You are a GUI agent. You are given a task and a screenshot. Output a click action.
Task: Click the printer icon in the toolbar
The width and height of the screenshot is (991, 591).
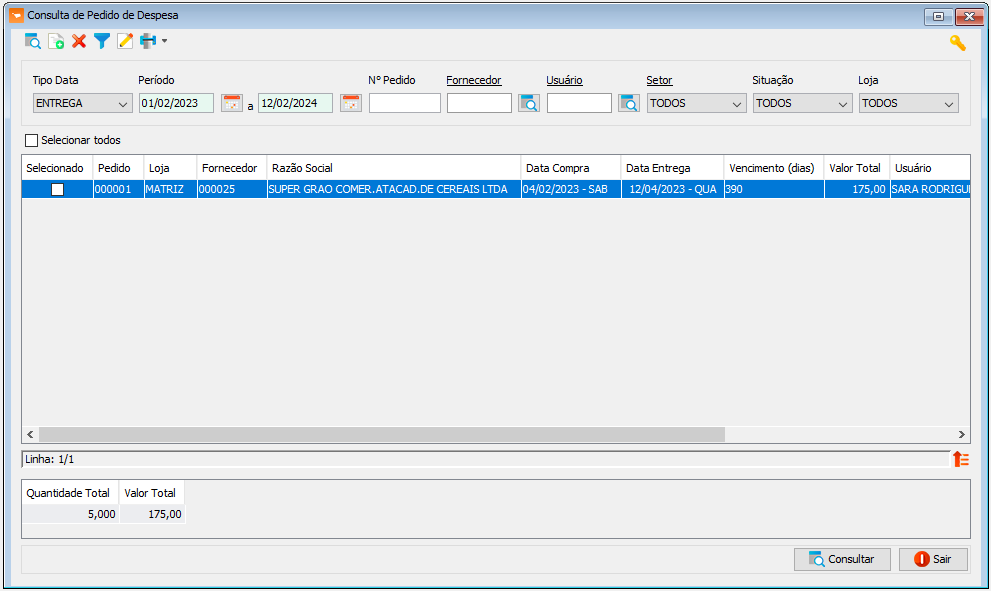coord(148,42)
